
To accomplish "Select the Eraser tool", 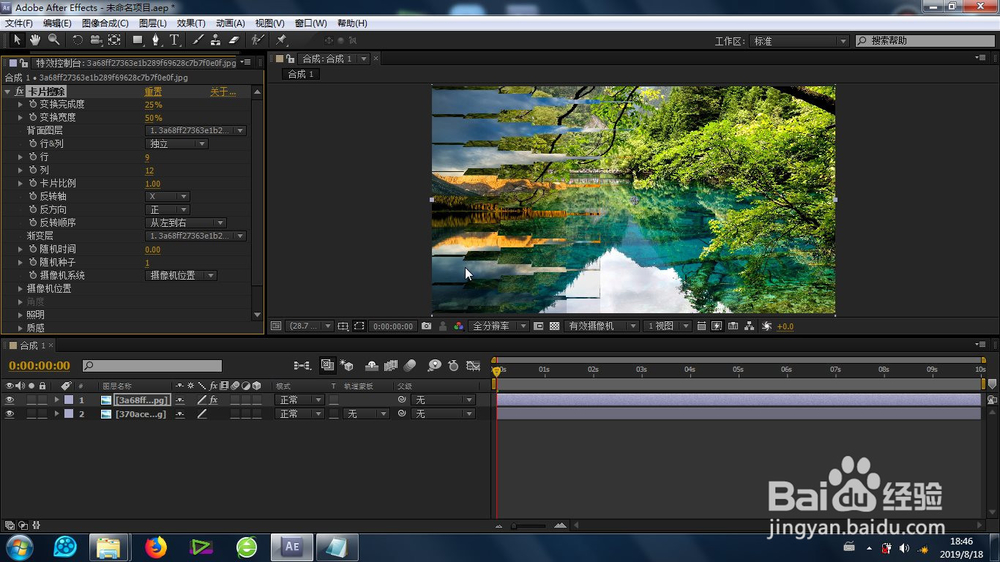I will (234, 40).
